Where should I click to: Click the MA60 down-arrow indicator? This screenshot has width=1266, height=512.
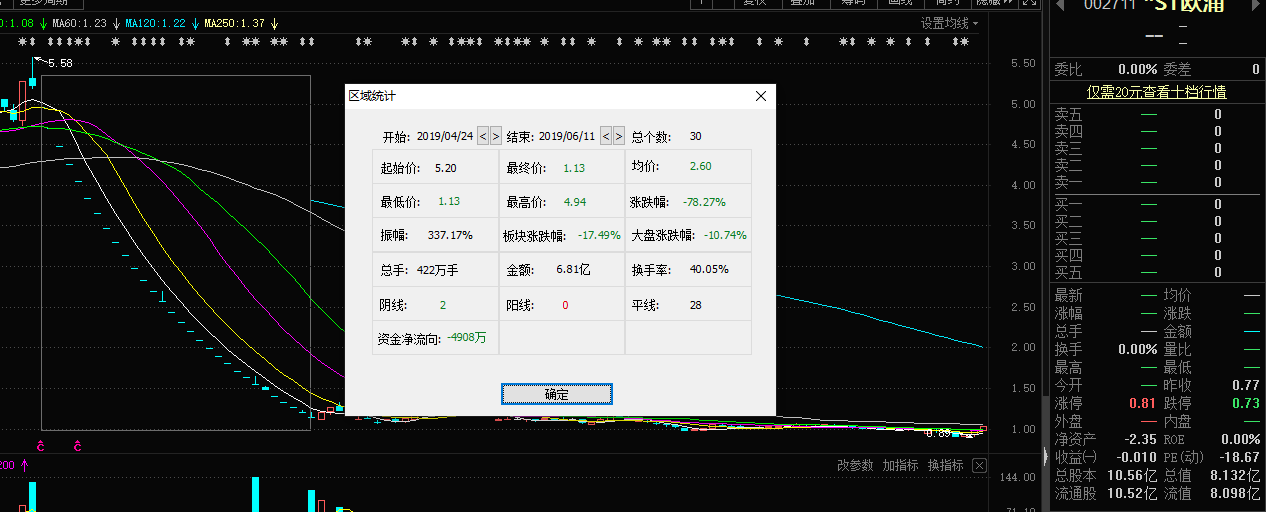118,23
